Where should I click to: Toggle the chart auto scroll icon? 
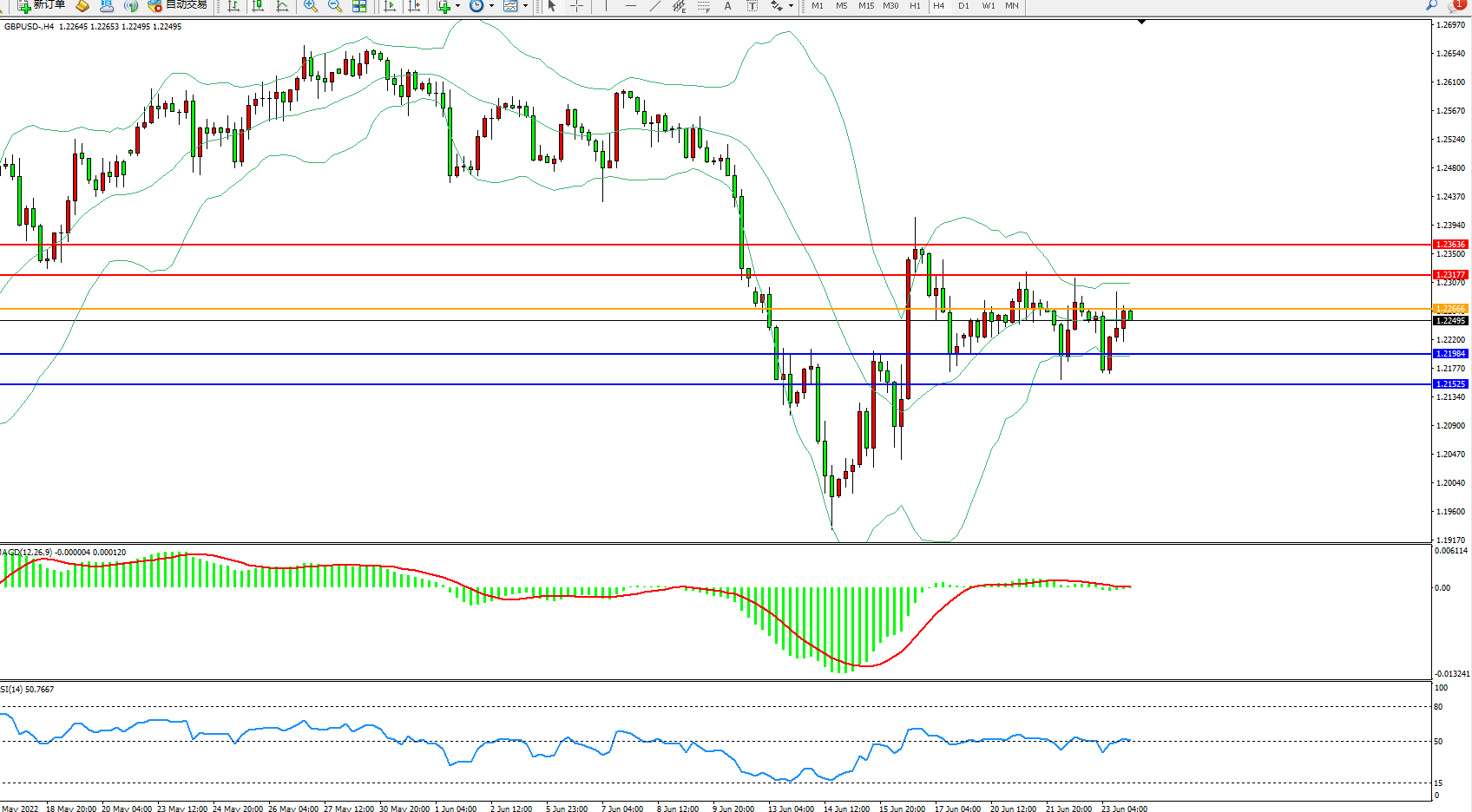pos(390,6)
